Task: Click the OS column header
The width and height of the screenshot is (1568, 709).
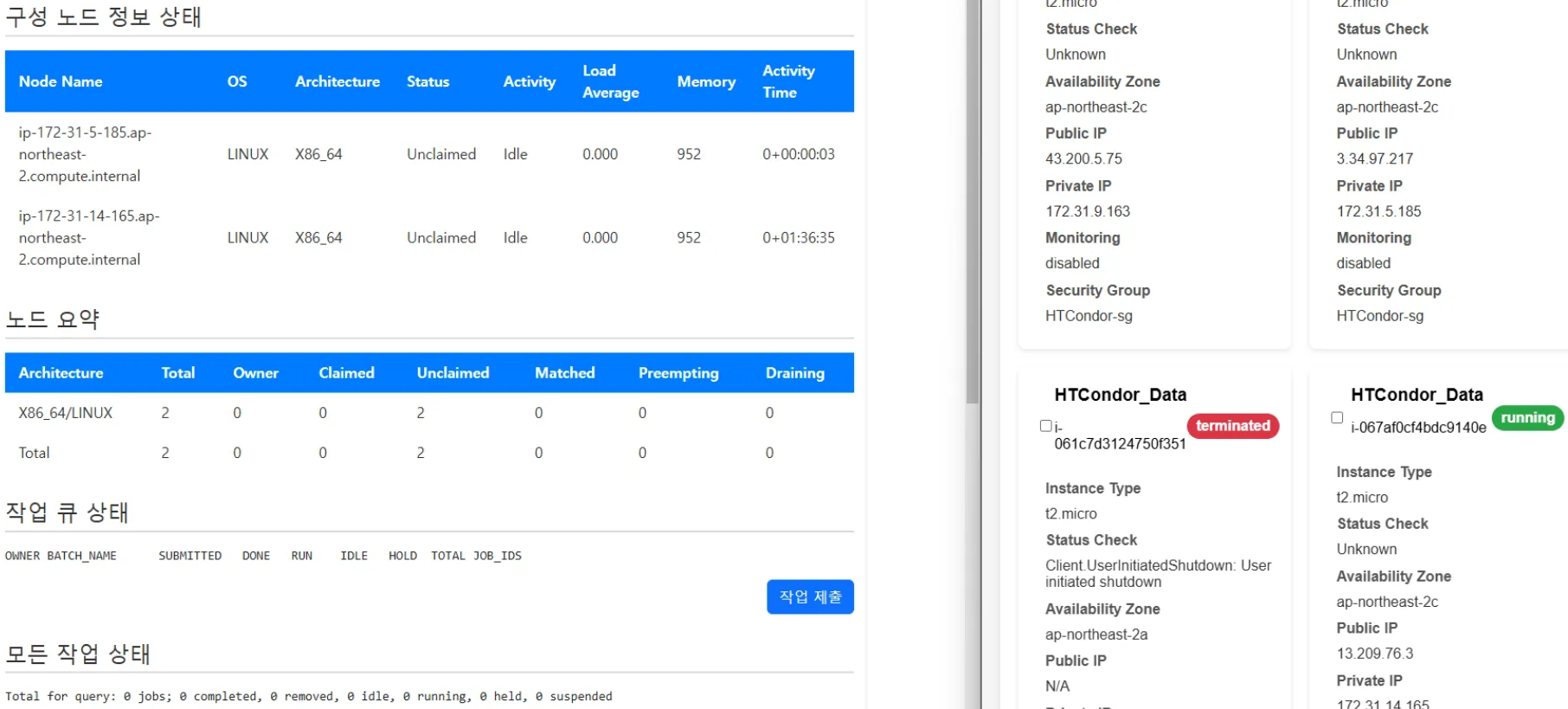Action: coord(237,81)
